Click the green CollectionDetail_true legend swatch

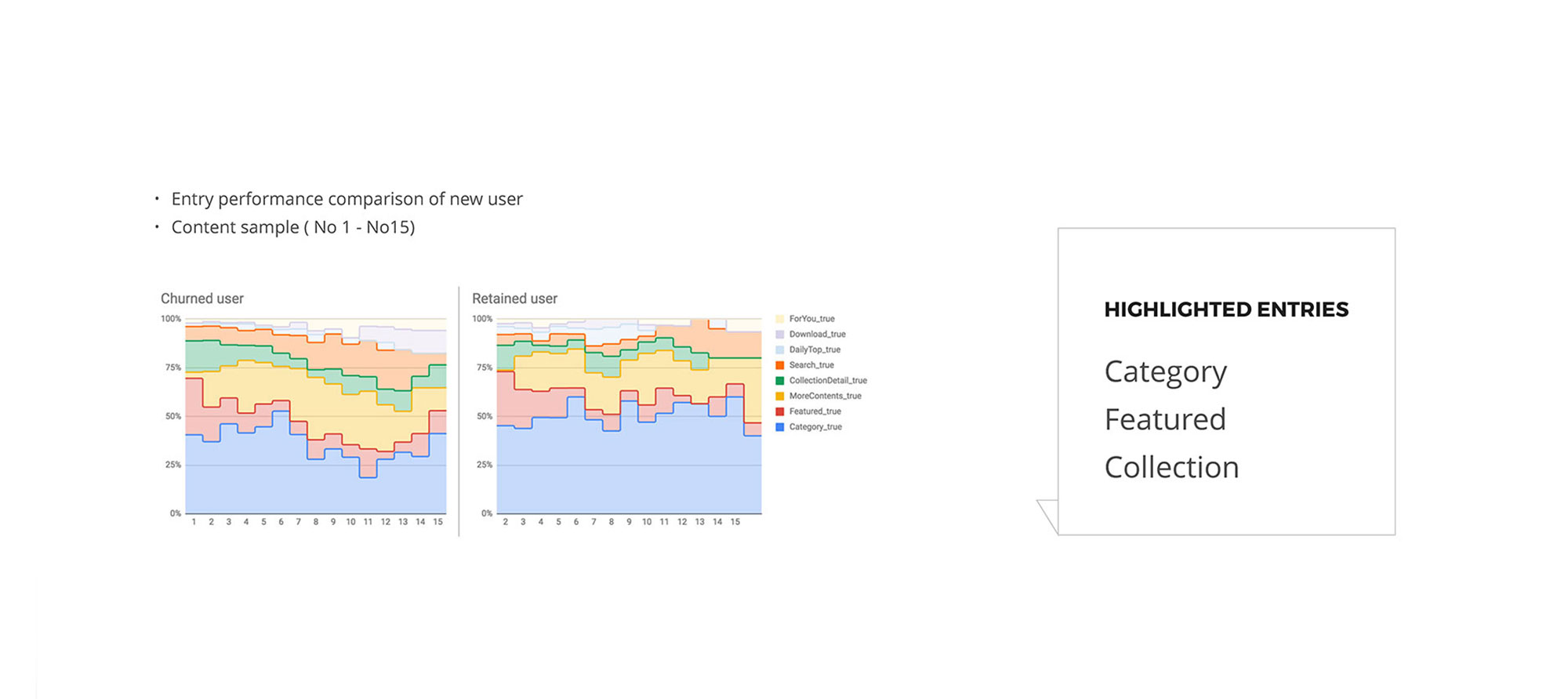point(779,381)
